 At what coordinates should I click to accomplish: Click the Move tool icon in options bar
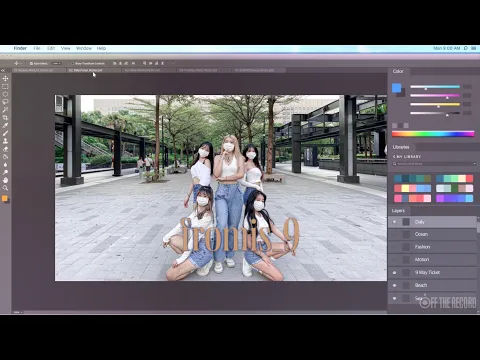(16, 63)
